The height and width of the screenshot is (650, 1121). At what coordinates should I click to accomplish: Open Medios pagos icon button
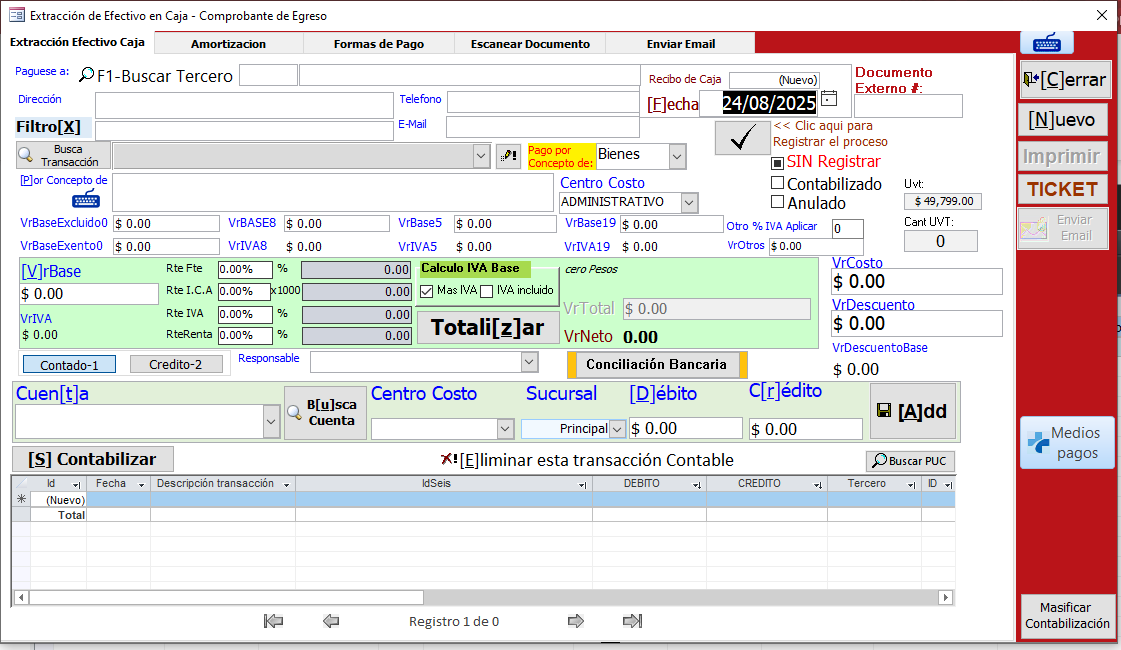tap(1066, 443)
